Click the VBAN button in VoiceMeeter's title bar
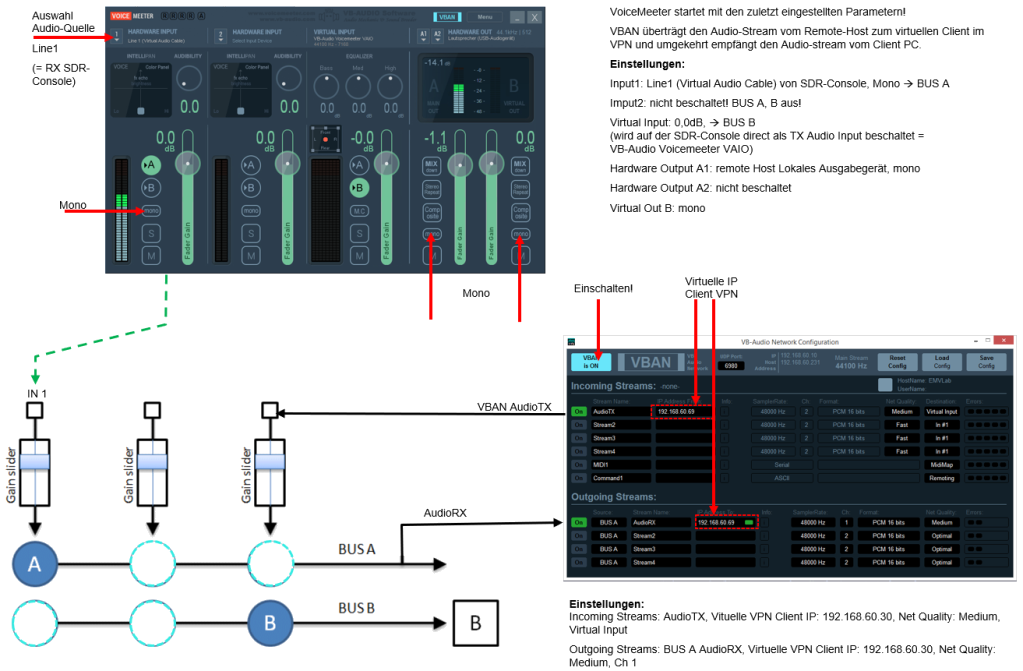 pyautogui.click(x=447, y=17)
